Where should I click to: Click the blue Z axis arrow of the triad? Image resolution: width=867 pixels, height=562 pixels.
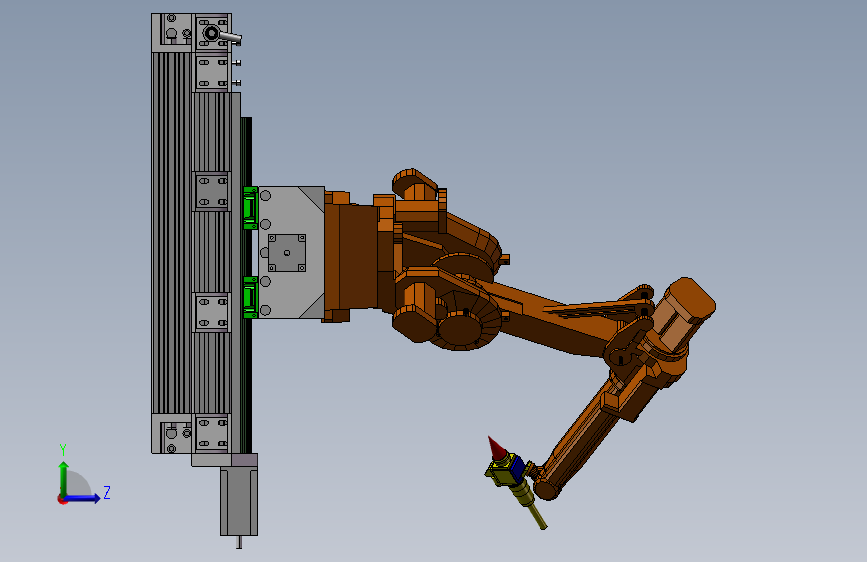(x=83, y=498)
